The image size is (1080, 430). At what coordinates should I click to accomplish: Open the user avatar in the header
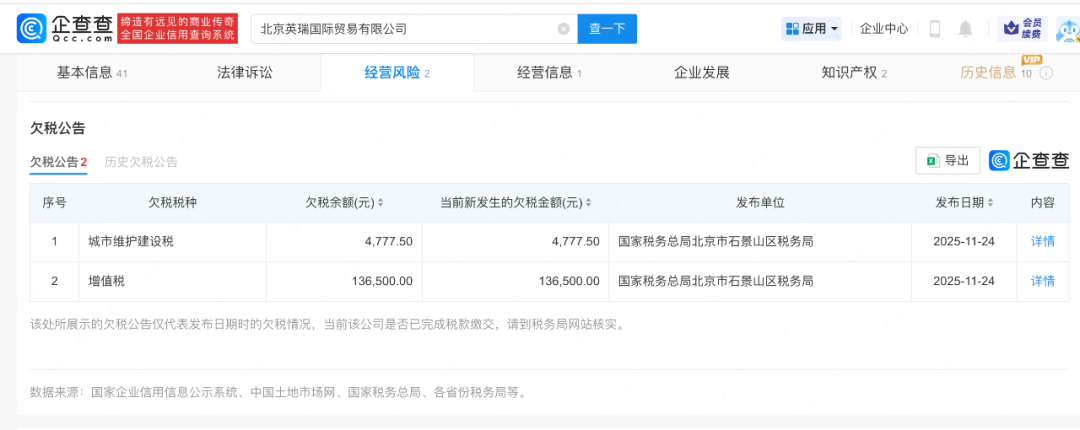[1066, 31]
